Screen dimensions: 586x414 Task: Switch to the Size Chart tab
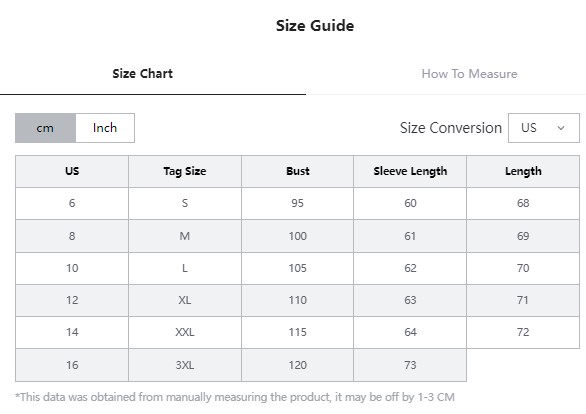[142, 74]
